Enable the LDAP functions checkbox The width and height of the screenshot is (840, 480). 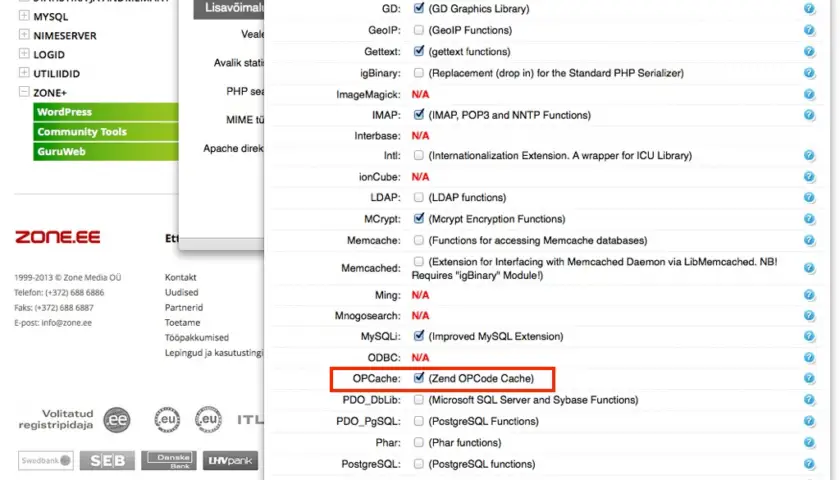[x=418, y=197]
